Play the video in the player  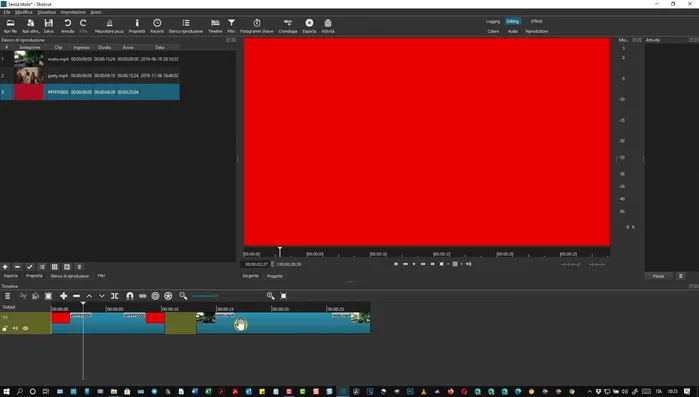point(414,264)
